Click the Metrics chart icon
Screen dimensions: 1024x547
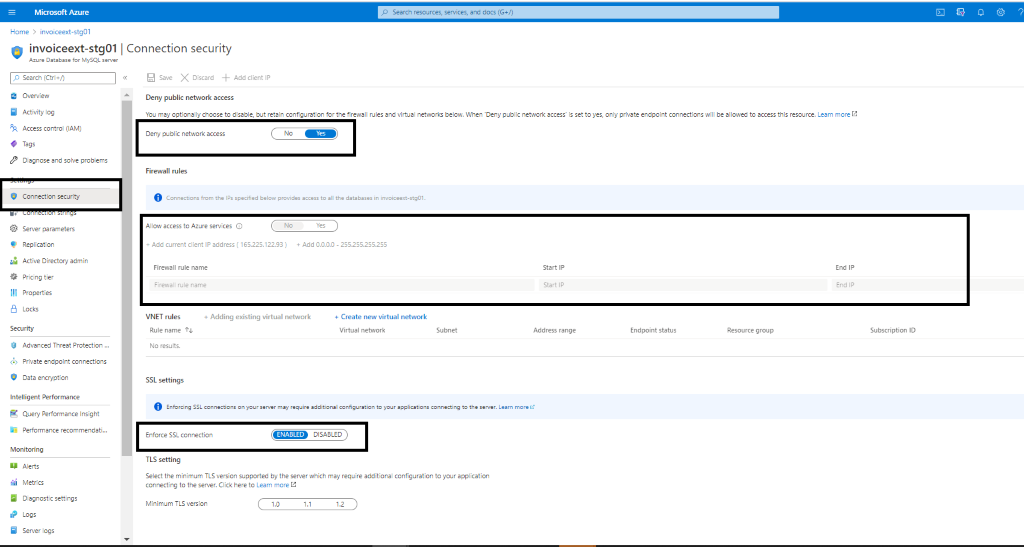coord(14,482)
